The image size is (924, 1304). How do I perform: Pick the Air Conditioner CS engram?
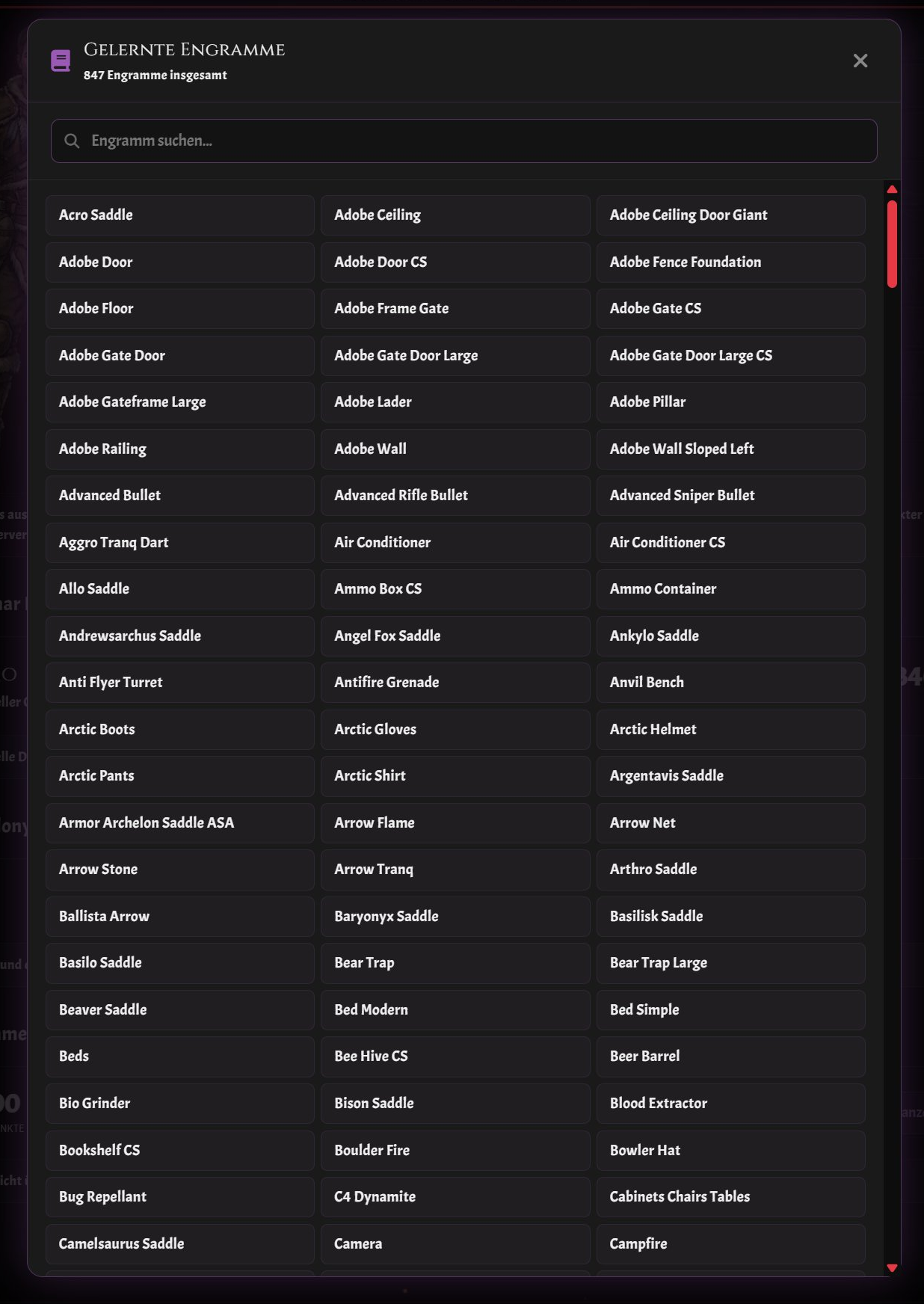(730, 542)
